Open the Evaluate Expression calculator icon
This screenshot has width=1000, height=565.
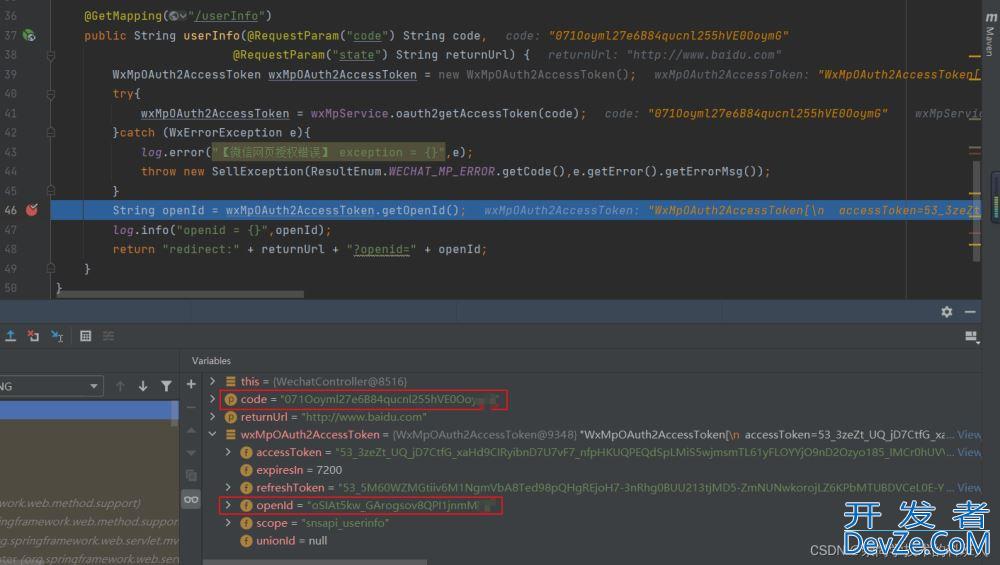point(85,336)
